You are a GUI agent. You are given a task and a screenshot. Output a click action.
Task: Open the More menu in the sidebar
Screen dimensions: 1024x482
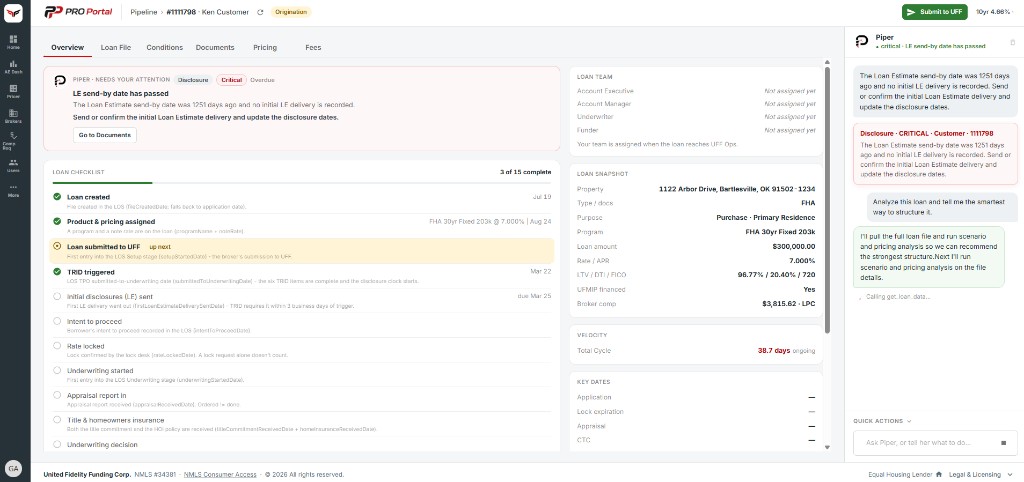[13, 190]
